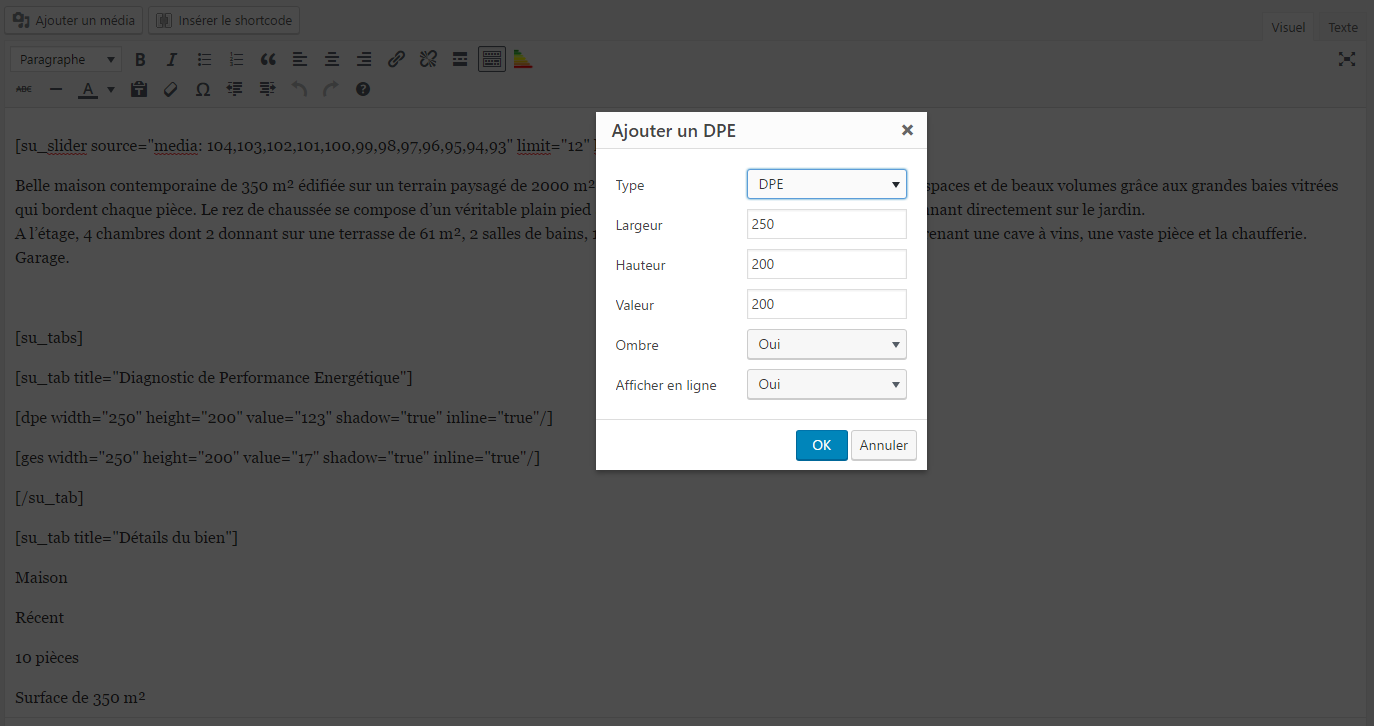Image resolution: width=1374 pixels, height=726 pixels.
Task: Click the Insérer le shortcode button
Action: (x=224, y=20)
